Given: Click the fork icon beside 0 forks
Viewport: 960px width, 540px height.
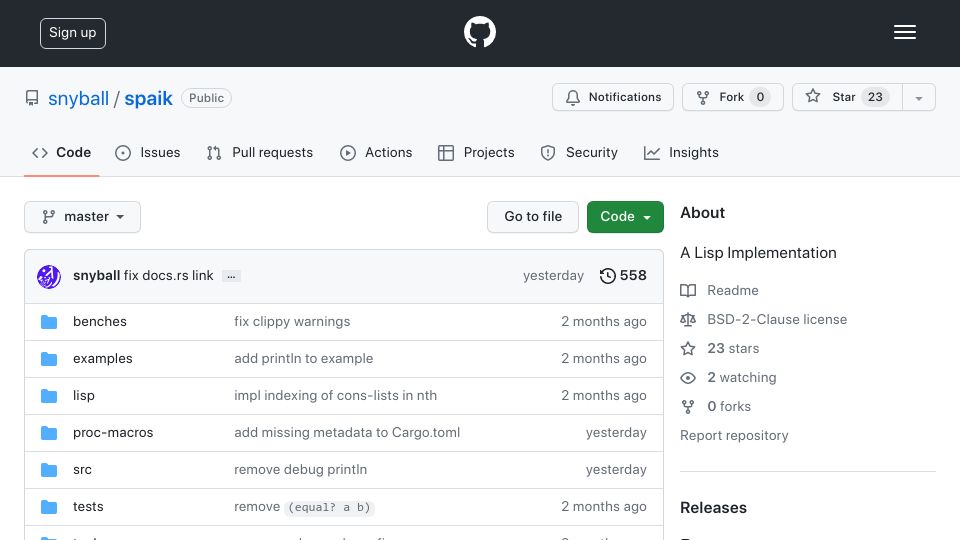Looking at the screenshot, I should coord(688,407).
